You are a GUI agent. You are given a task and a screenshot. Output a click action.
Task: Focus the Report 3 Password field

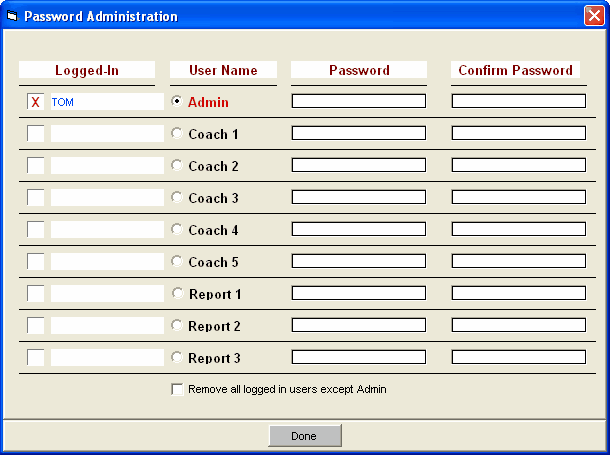pyautogui.click(x=359, y=357)
